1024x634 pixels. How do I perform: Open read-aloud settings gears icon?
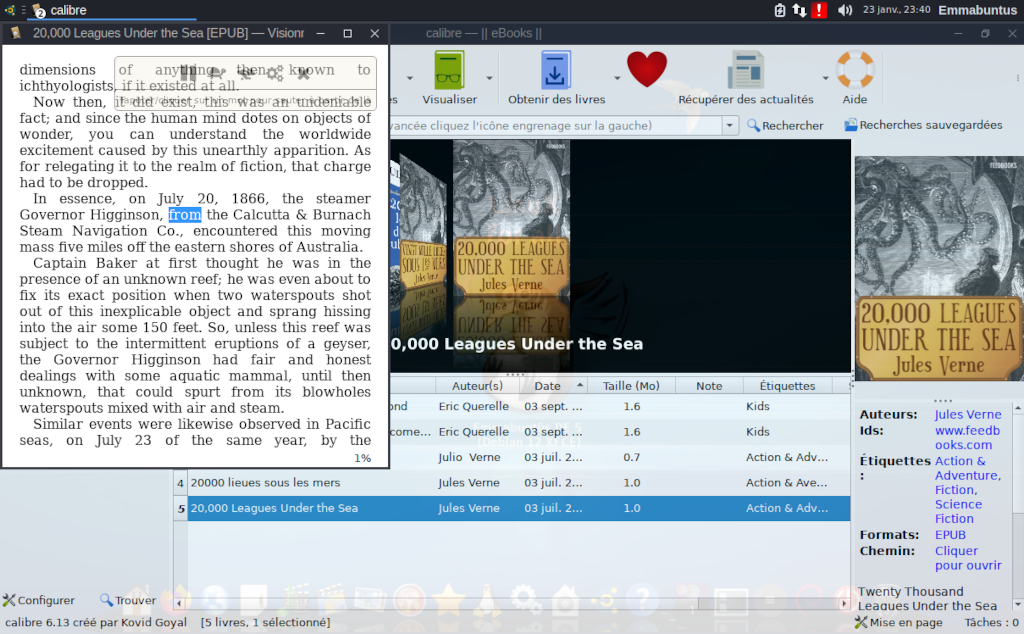click(x=275, y=72)
